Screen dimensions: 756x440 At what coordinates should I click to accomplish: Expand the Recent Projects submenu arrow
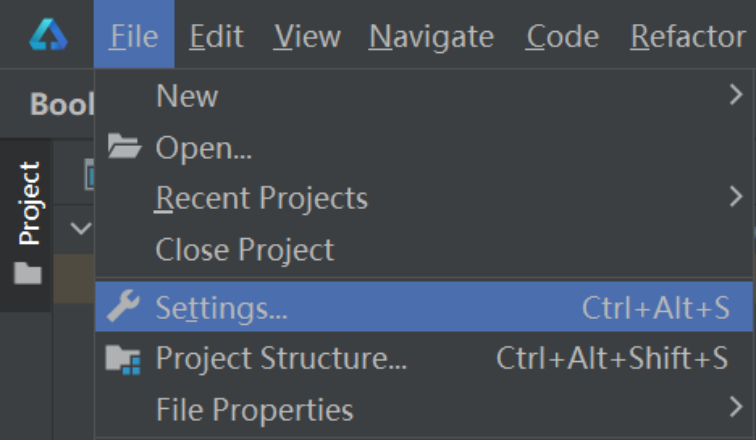736,197
